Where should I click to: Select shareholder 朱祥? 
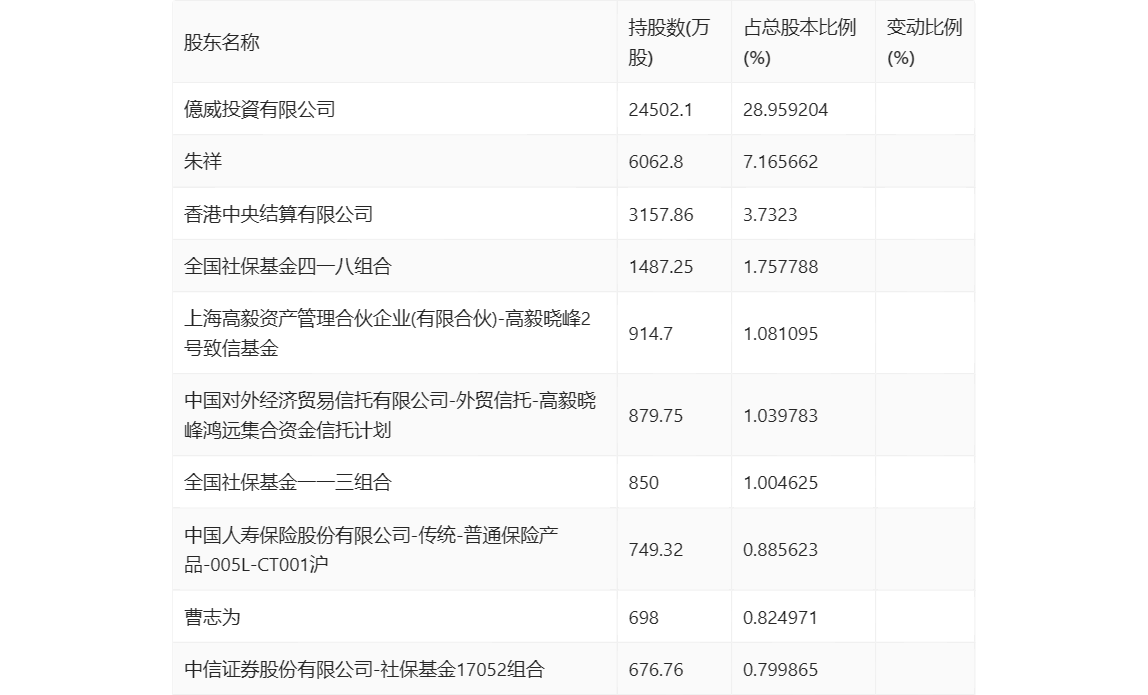[203, 162]
